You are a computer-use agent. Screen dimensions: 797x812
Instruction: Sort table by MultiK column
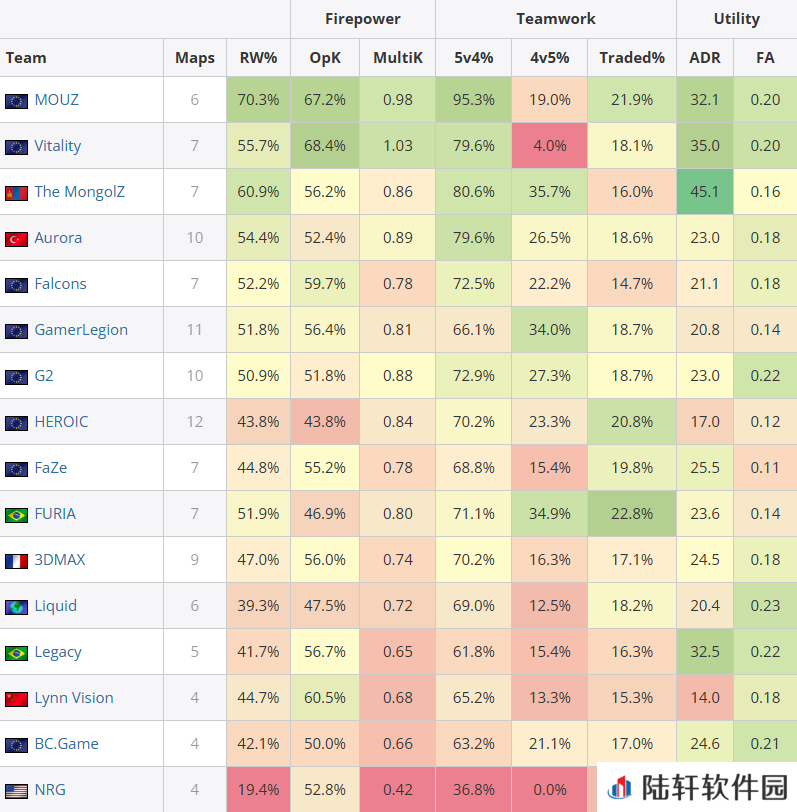point(397,57)
